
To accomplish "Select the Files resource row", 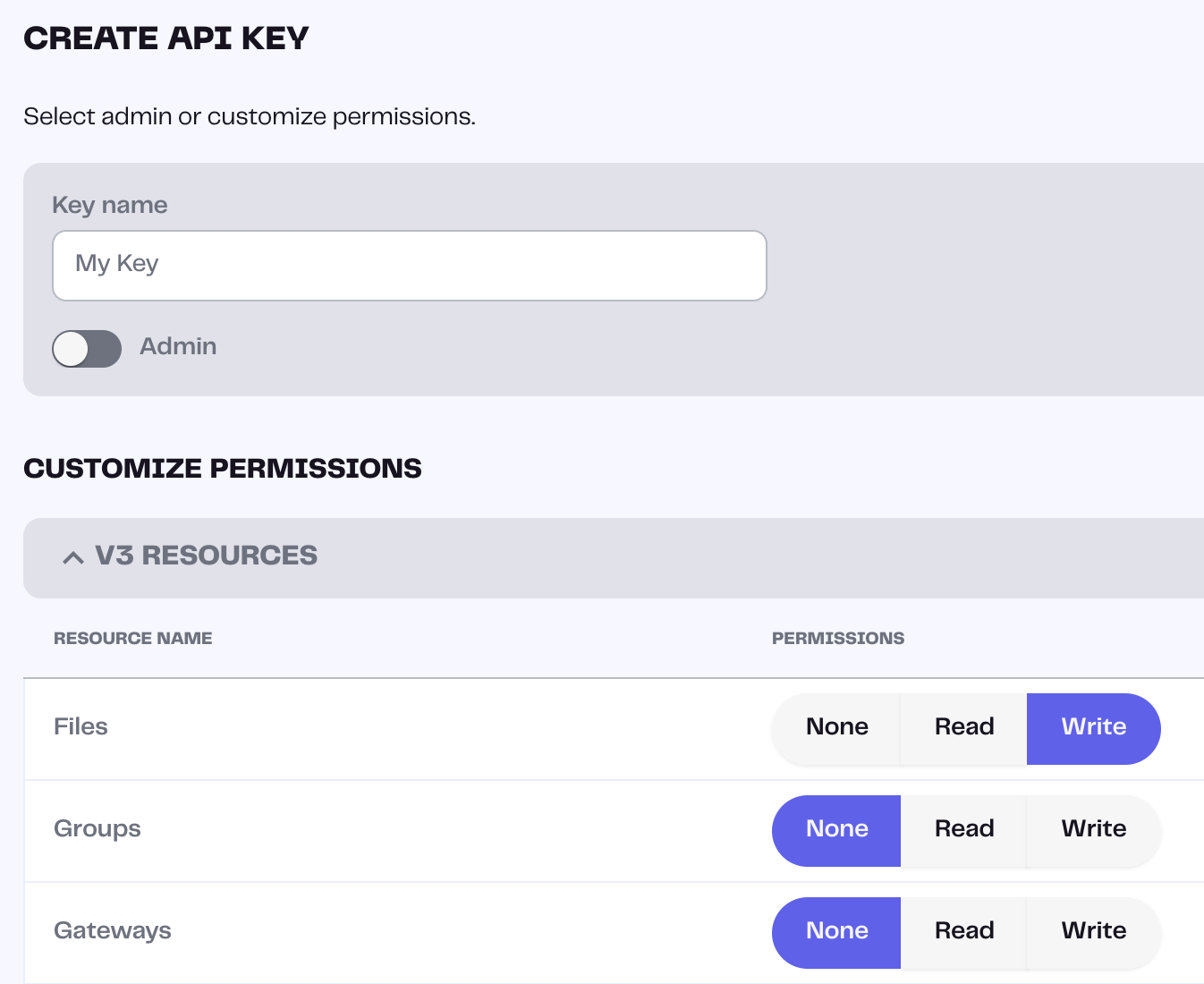I will pos(81,727).
